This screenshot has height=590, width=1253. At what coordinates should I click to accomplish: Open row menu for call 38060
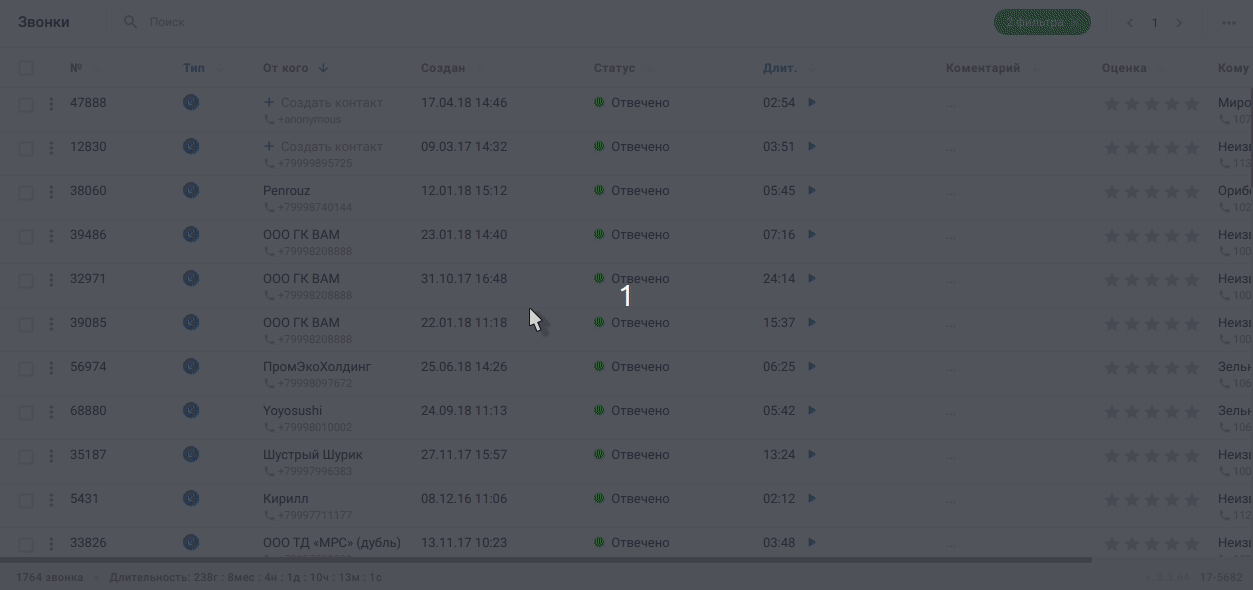click(x=51, y=191)
